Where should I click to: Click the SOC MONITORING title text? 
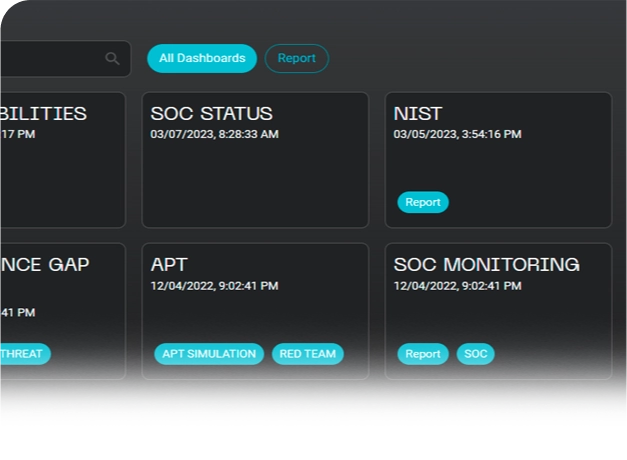coord(487,265)
